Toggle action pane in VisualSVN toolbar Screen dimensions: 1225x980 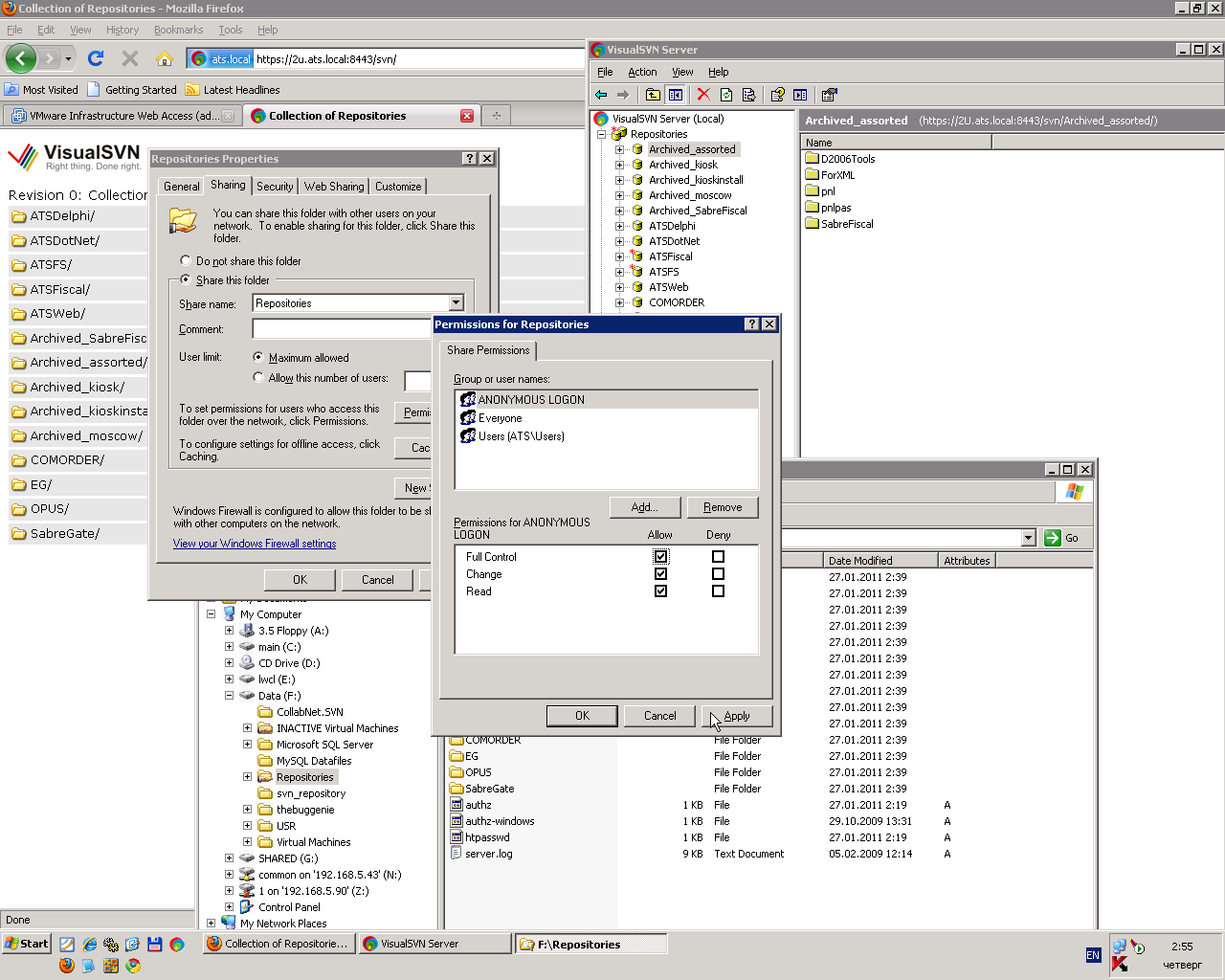tap(800, 95)
